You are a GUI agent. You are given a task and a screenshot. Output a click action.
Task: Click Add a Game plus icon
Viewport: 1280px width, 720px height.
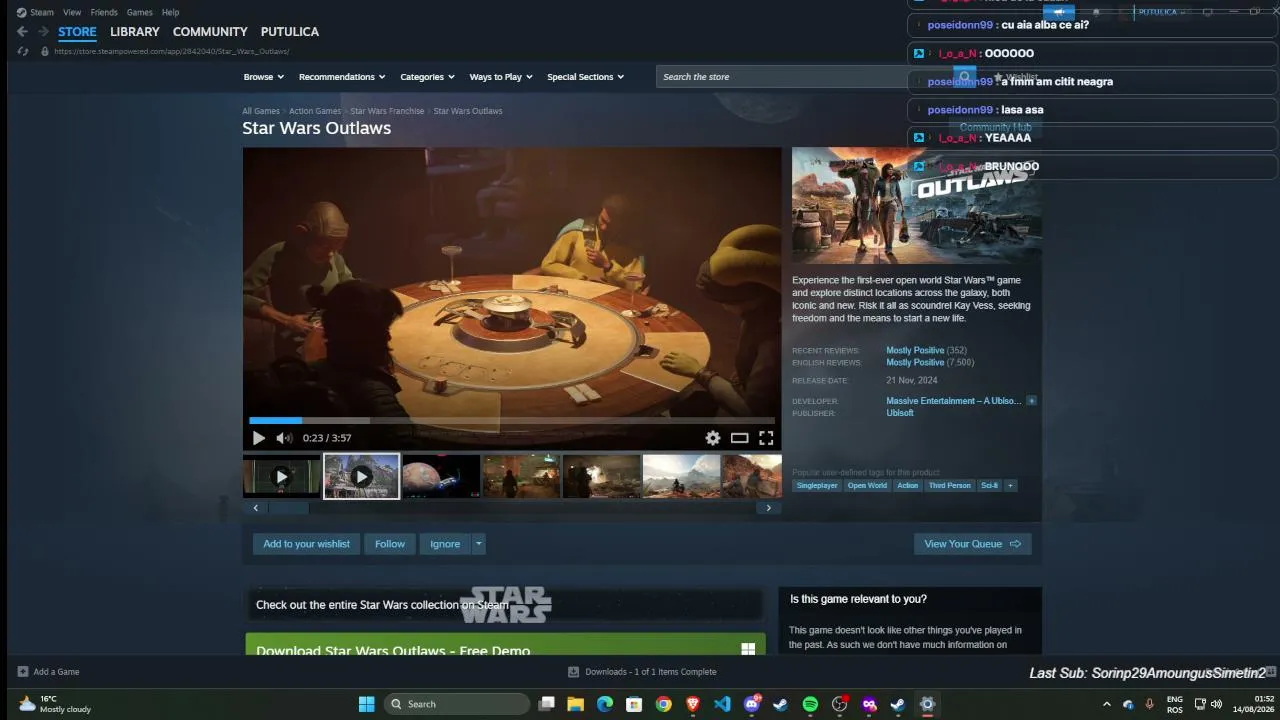[23, 672]
